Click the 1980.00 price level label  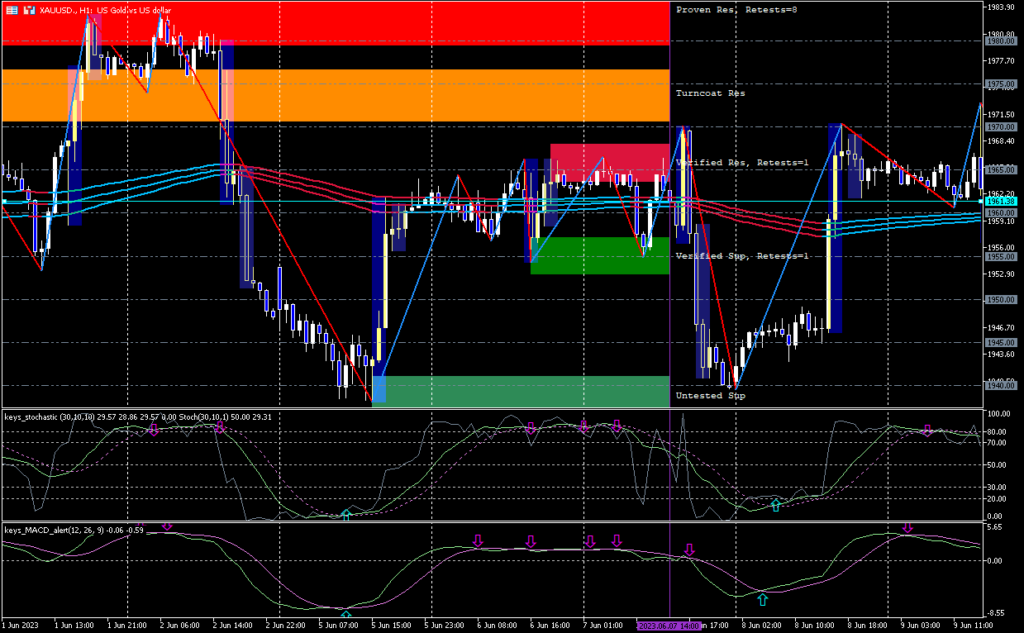[1000, 41]
